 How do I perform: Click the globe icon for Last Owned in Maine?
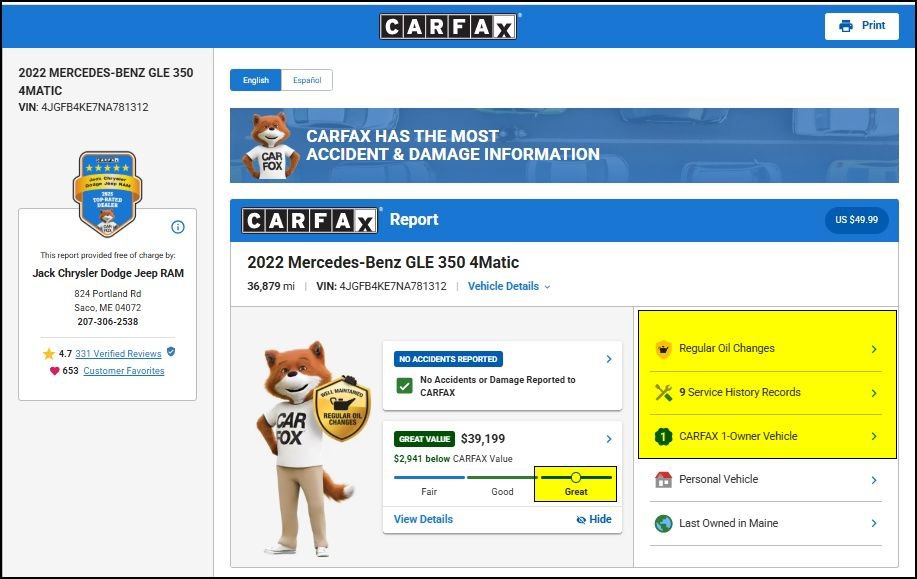point(663,523)
